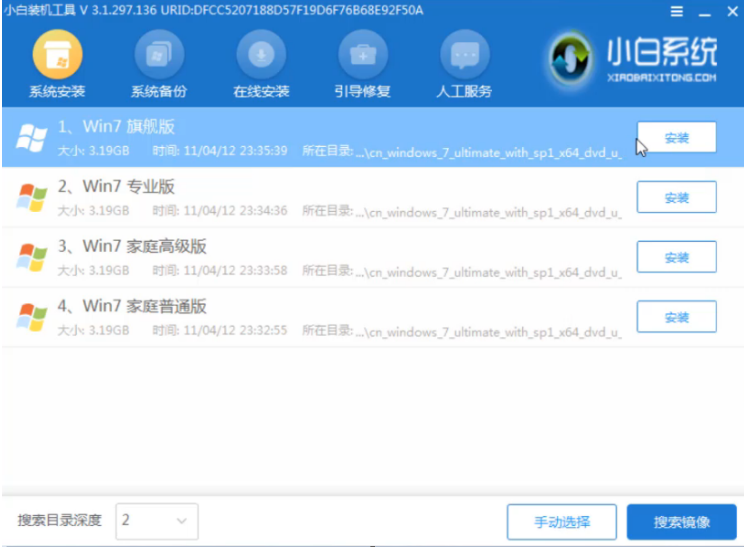Close the 小白装机工具 window

pyautogui.click(x=733, y=11)
